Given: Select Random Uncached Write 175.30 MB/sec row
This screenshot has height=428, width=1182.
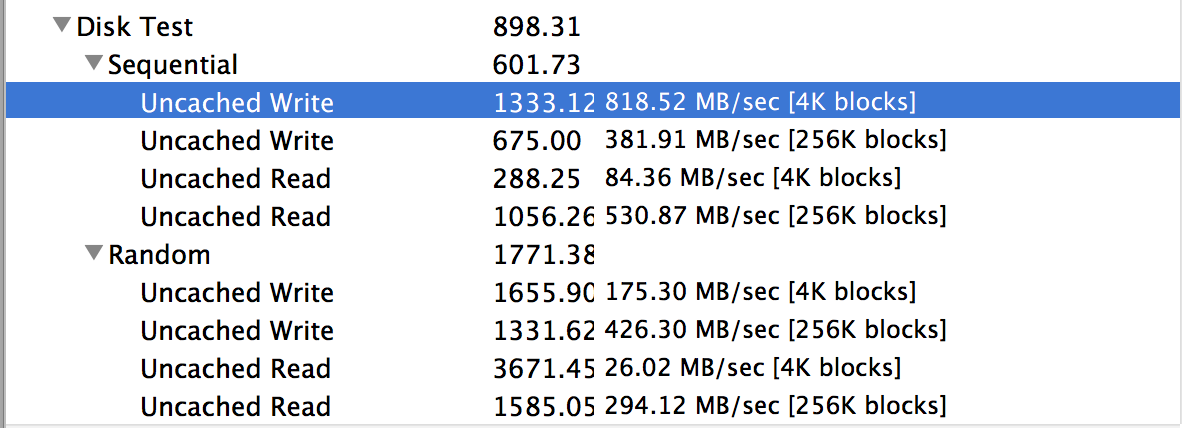Looking at the screenshot, I should tap(593, 292).
